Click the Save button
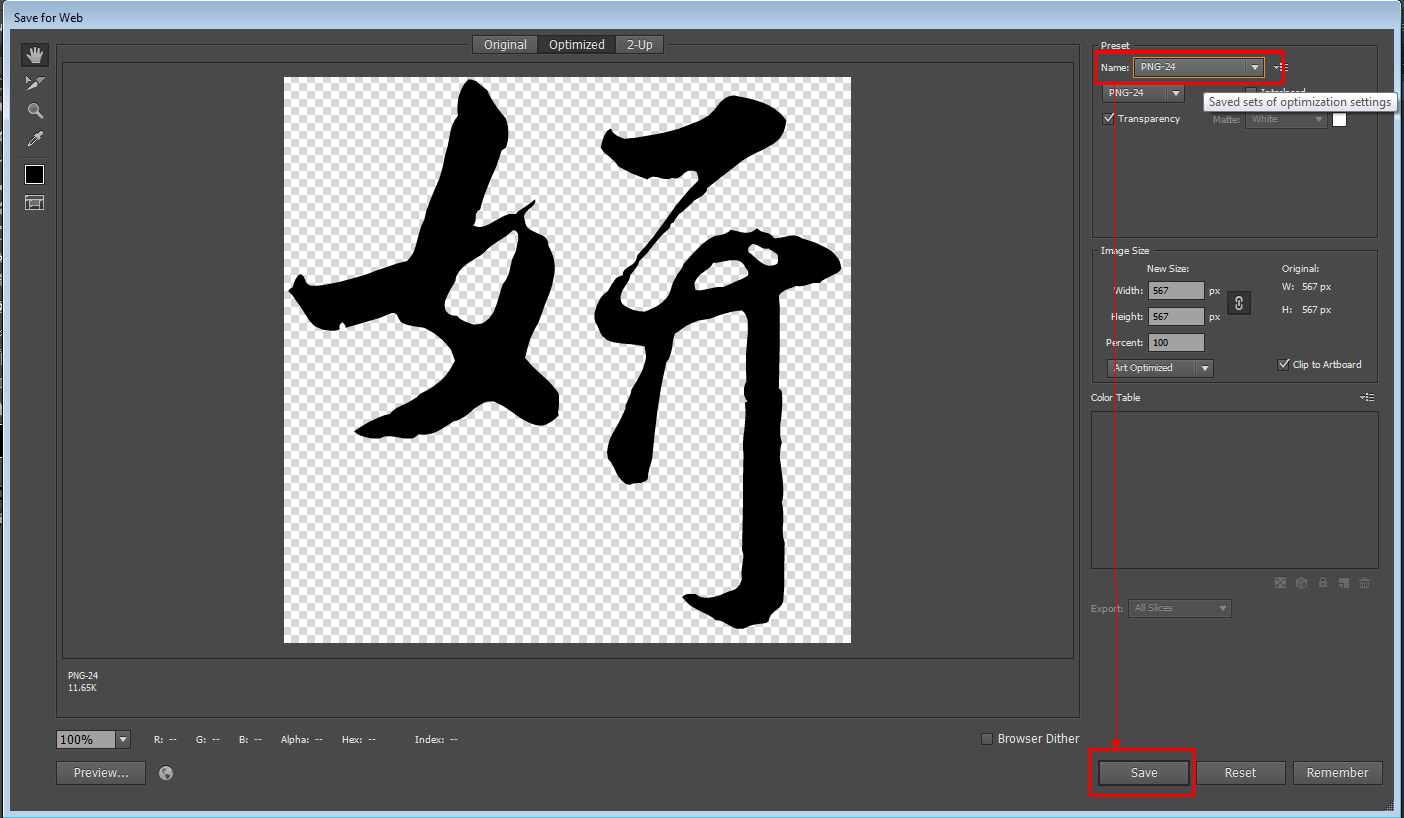 [x=1144, y=773]
